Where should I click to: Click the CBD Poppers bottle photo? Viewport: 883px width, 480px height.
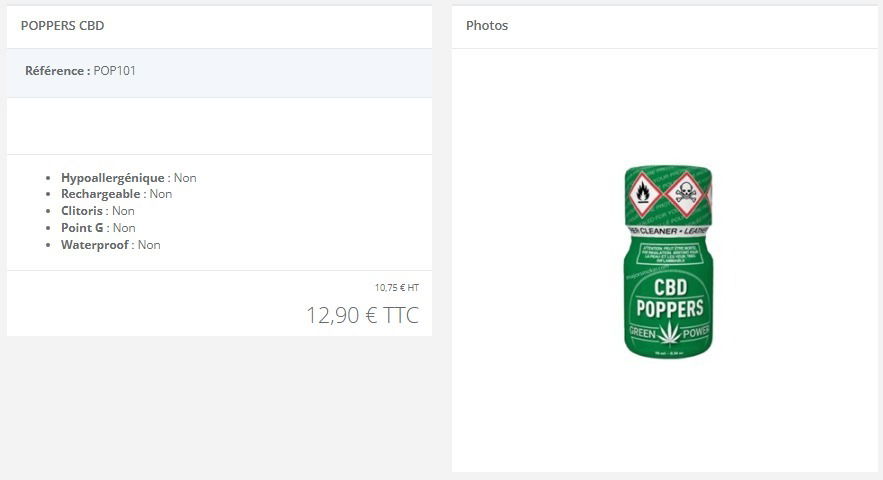pyautogui.click(x=668, y=261)
